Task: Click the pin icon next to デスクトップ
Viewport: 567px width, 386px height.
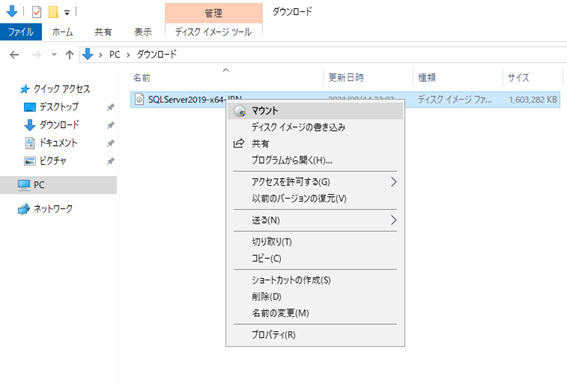Action: [110, 107]
